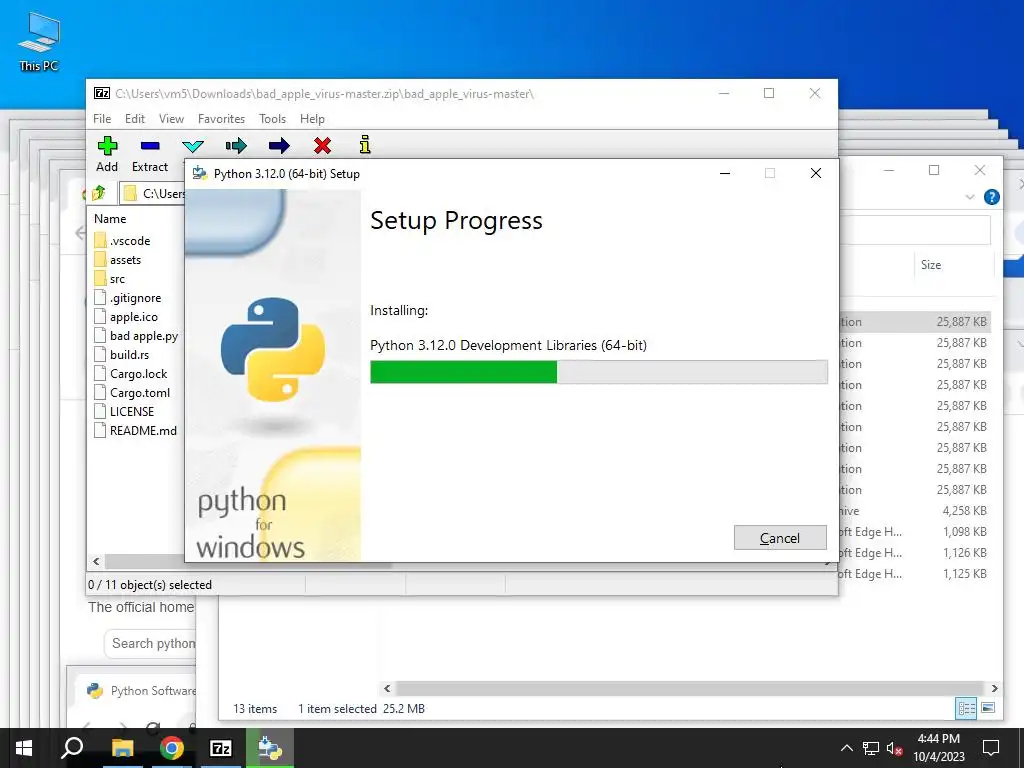Select the README.md file
The width and height of the screenshot is (1024, 768).
(x=136, y=430)
